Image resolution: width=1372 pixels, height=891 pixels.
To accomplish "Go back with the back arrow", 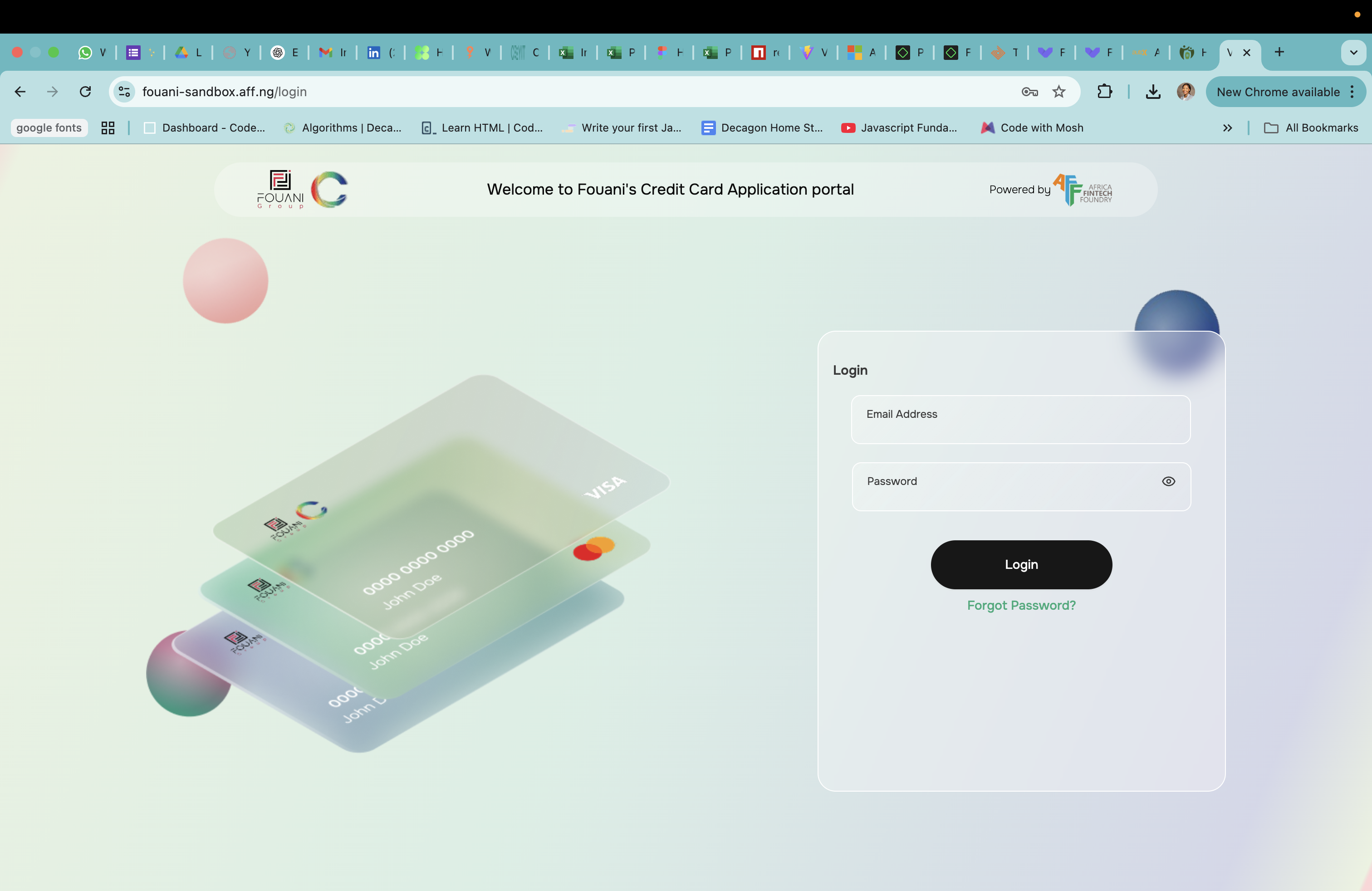I will (20, 92).
